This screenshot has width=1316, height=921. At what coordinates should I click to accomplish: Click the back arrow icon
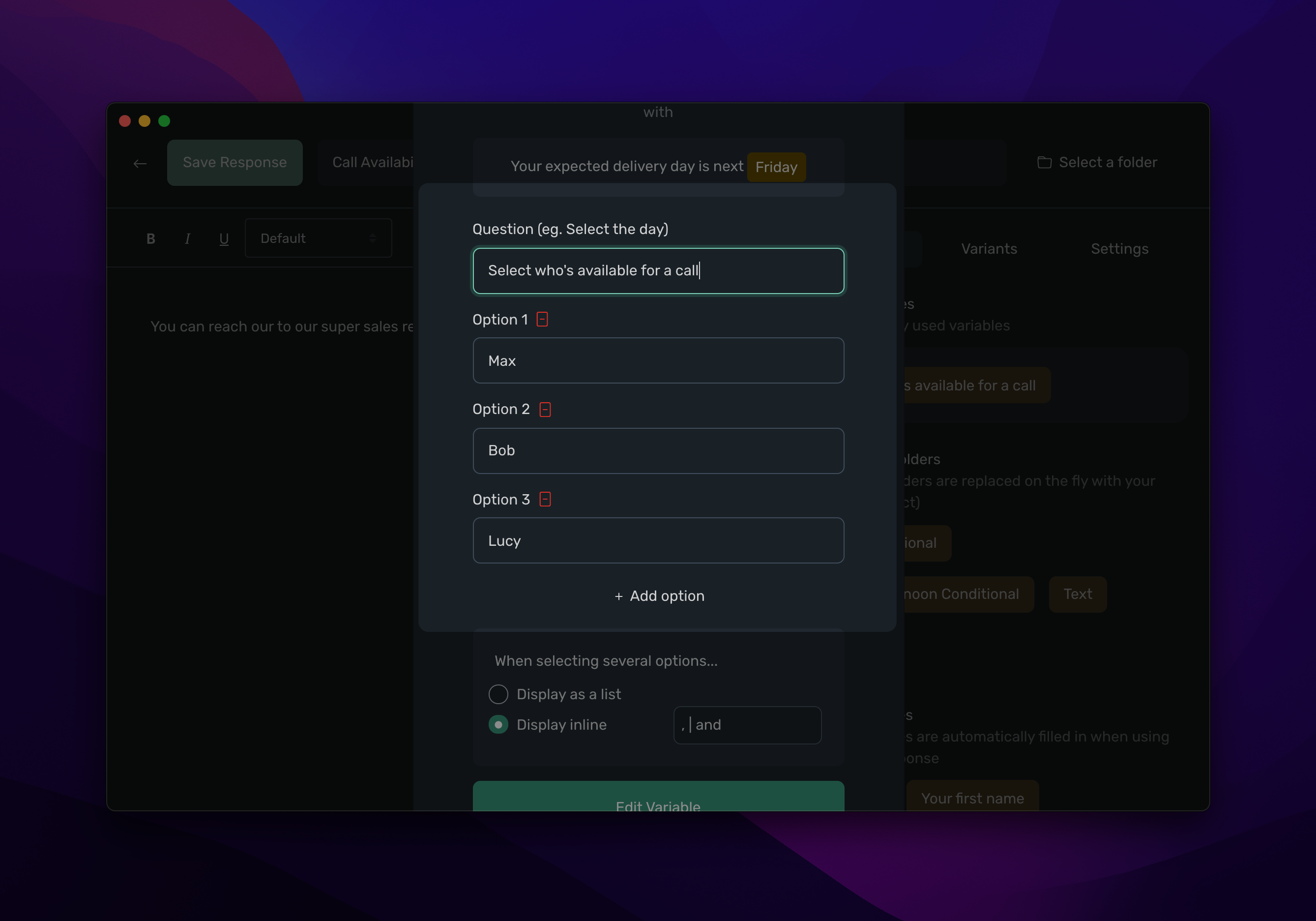tap(140, 163)
